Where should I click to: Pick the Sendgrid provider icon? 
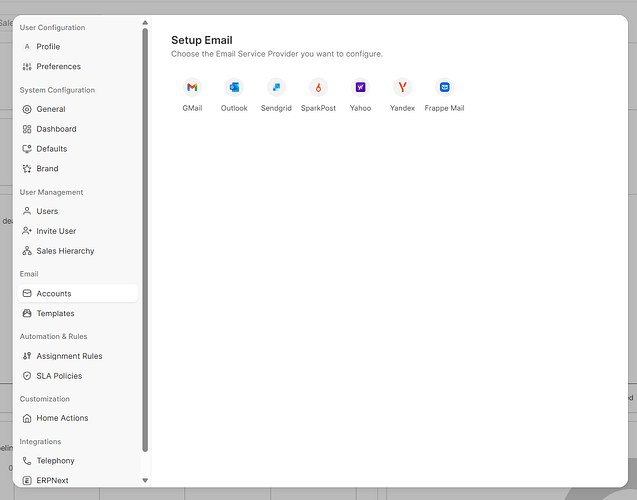276,87
